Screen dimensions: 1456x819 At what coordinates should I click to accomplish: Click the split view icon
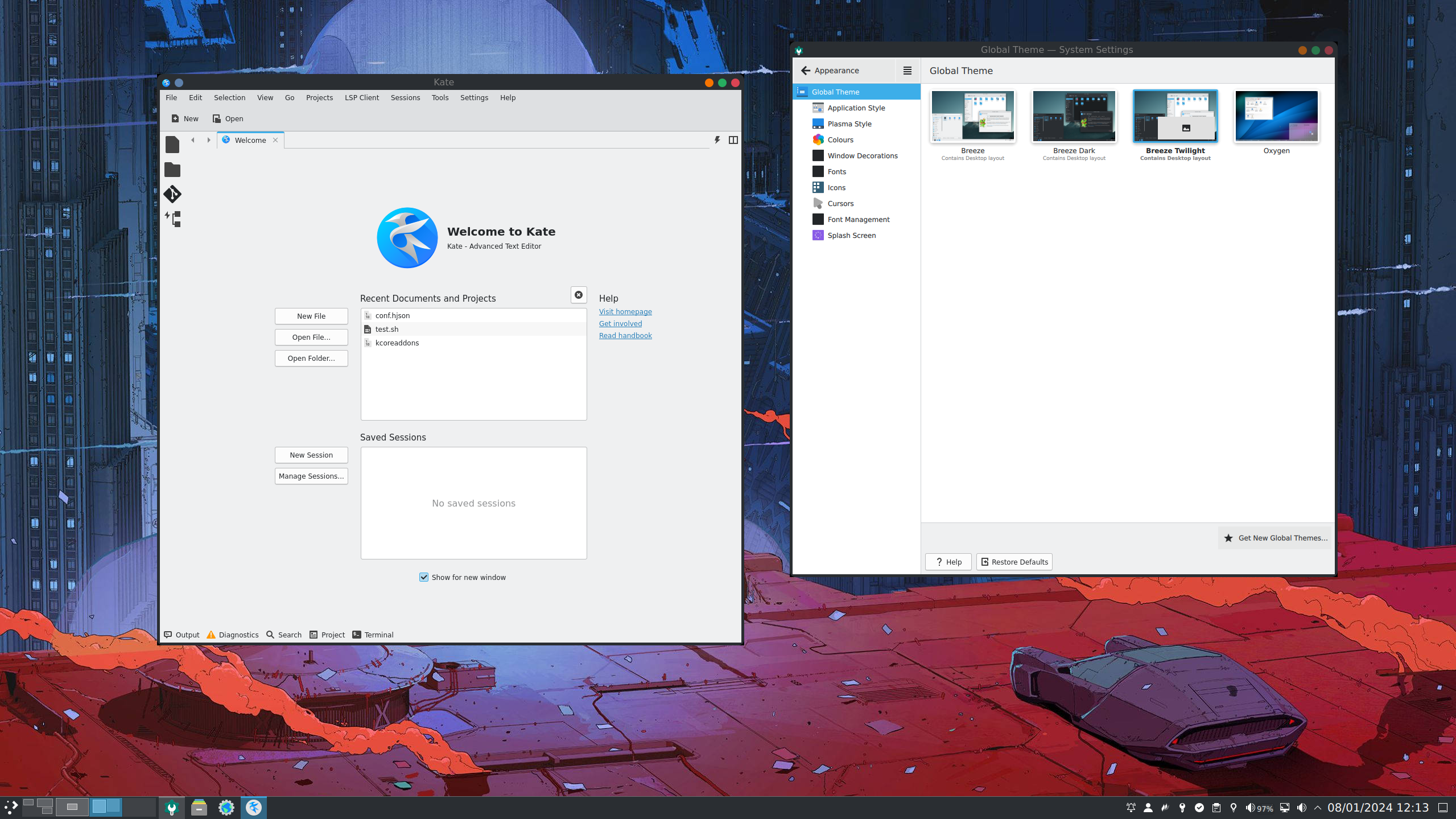click(x=733, y=140)
